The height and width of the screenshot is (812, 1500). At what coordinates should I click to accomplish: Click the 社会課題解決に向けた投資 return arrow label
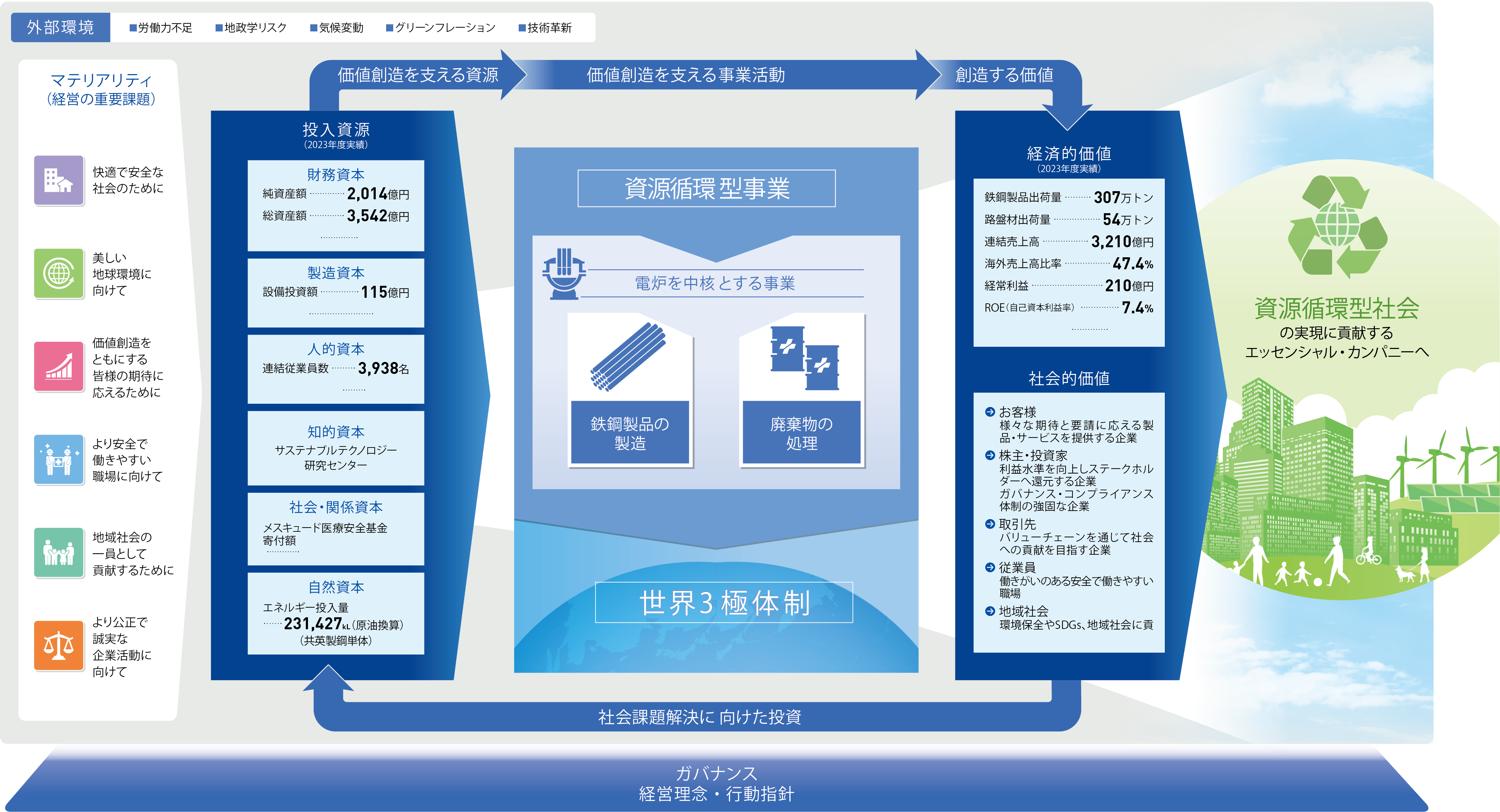pos(699,716)
